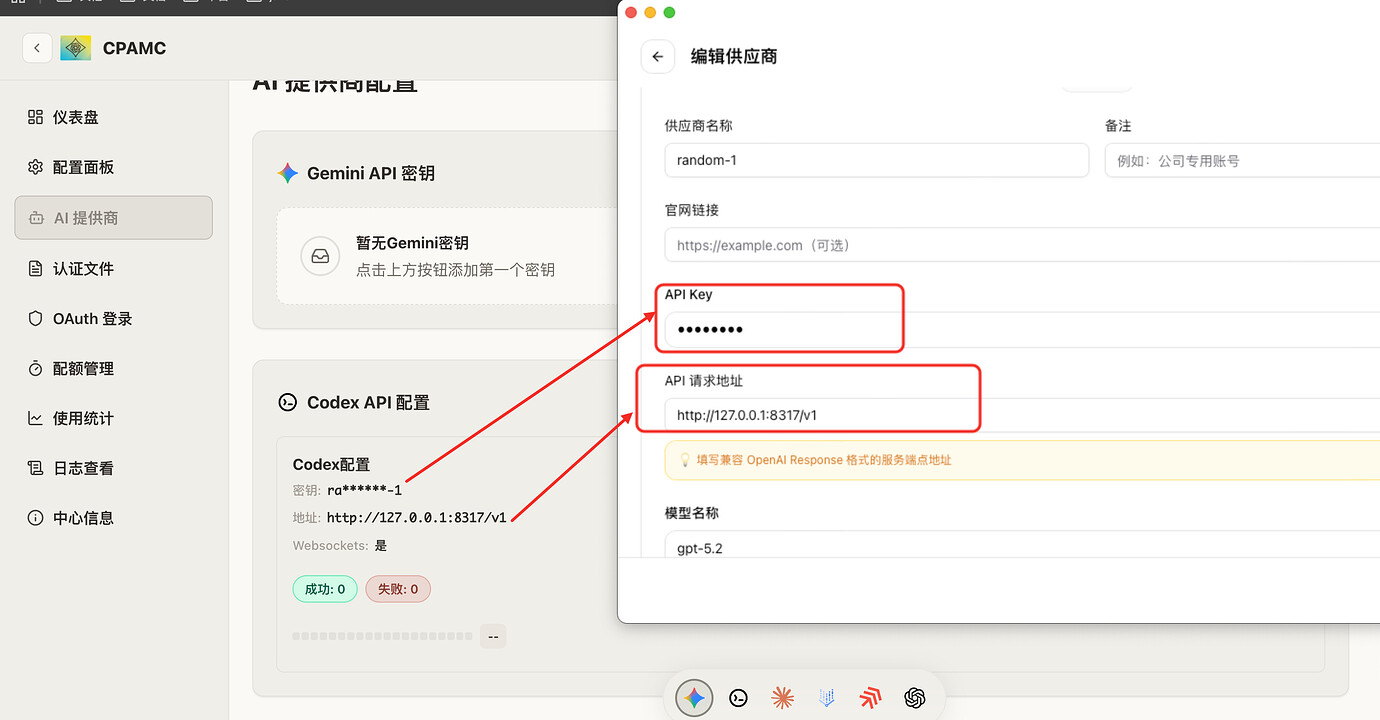Focus the masked API Key field
This screenshot has height=720, width=1380.
[x=1022, y=329]
